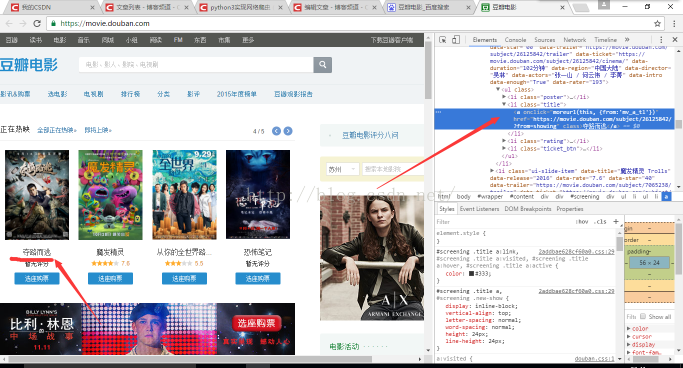Image resolution: width=683 pixels, height=368 pixels.
Task: Enable the Show all computed styles checkbox
Action: [x=642, y=316]
